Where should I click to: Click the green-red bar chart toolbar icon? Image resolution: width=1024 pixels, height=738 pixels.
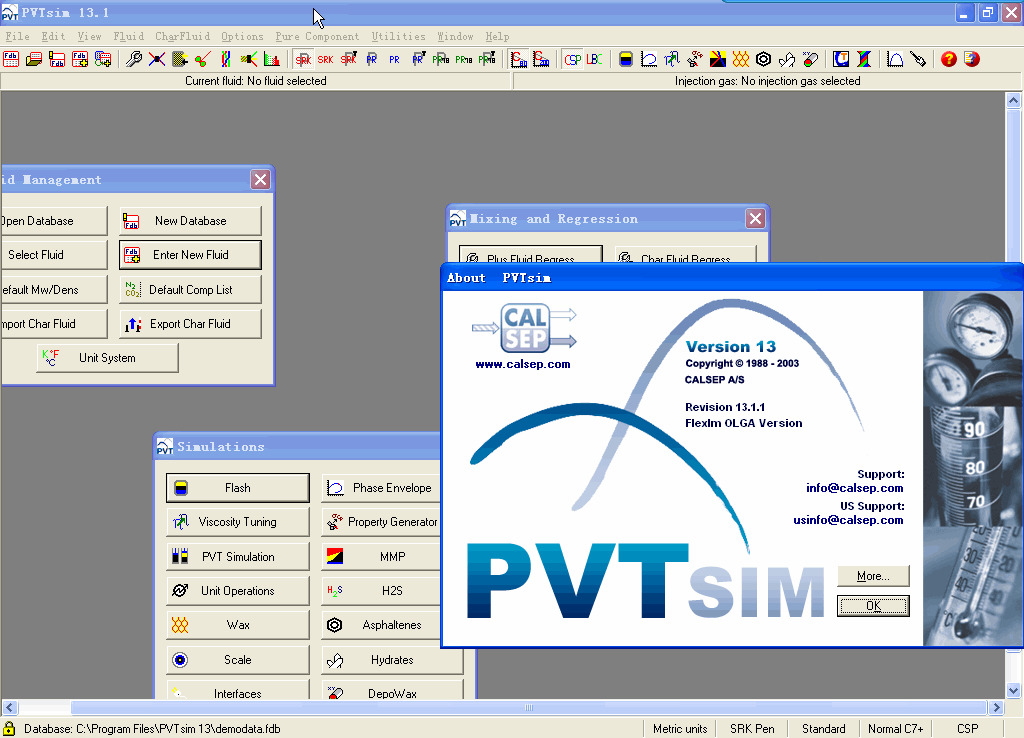(x=272, y=59)
